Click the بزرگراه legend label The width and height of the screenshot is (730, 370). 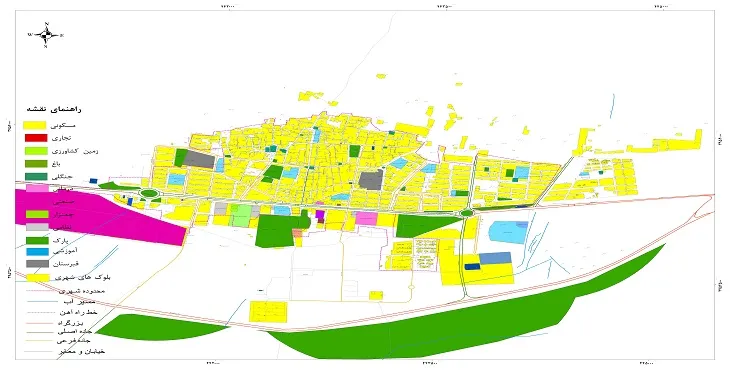(70, 323)
